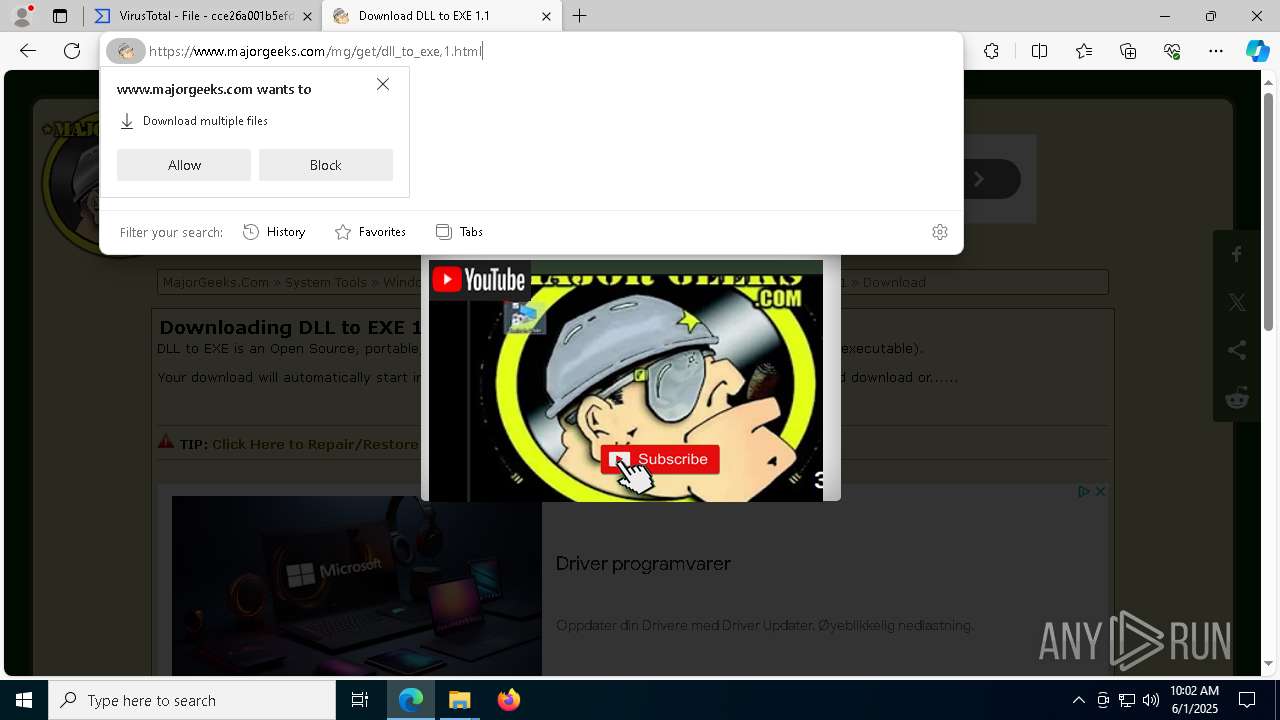
Task: Toggle Split screen icon
Action: (x=1039, y=51)
